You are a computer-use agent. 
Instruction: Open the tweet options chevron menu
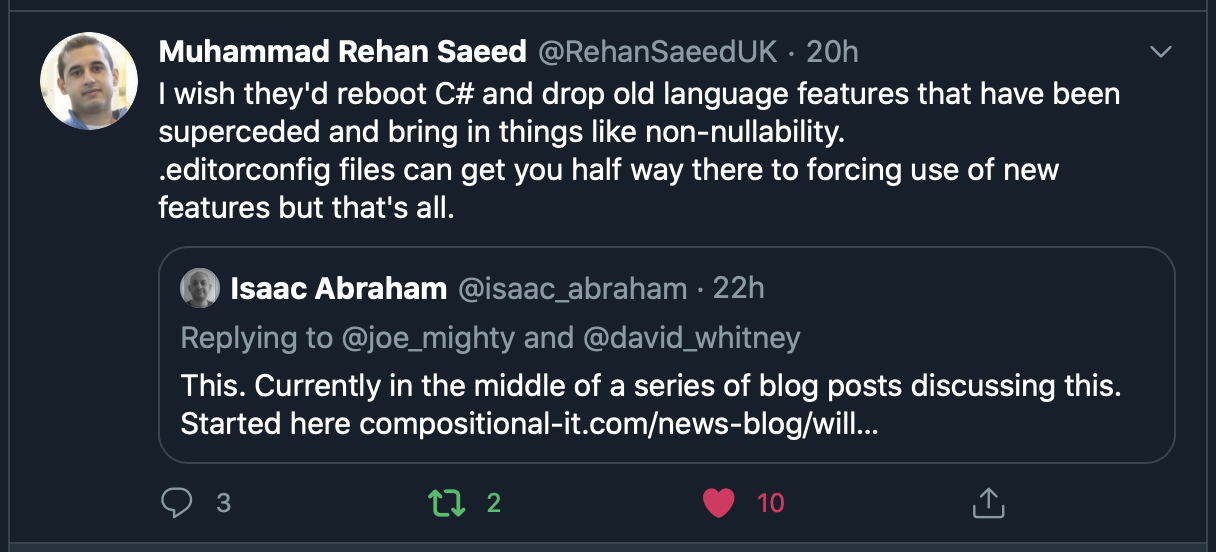coord(1161,52)
